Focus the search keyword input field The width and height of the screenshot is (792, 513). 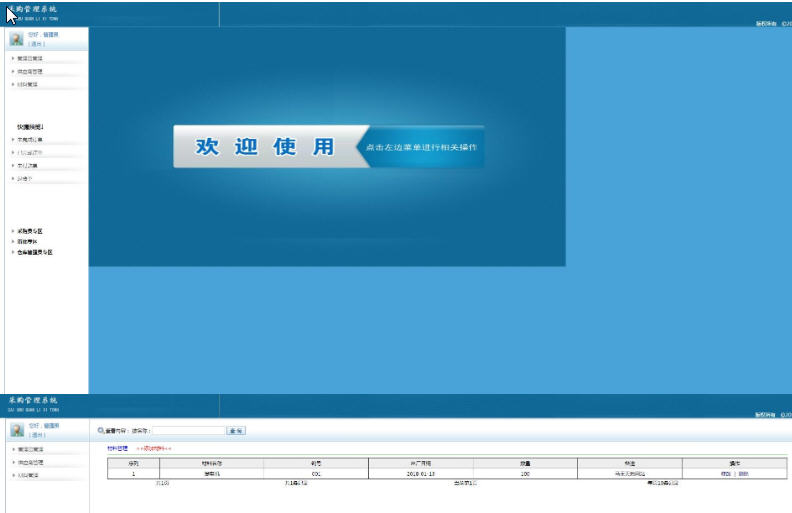click(x=188, y=431)
